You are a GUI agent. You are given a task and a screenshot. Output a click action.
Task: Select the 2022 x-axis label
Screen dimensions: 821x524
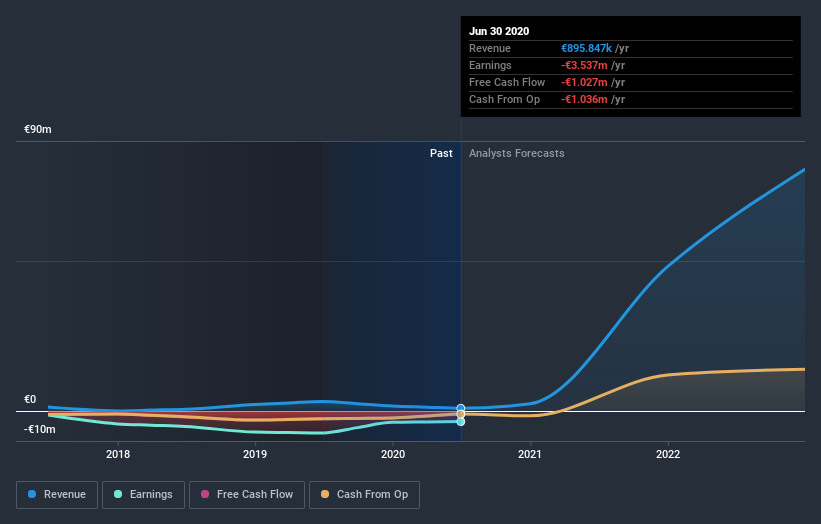[x=668, y=454]
